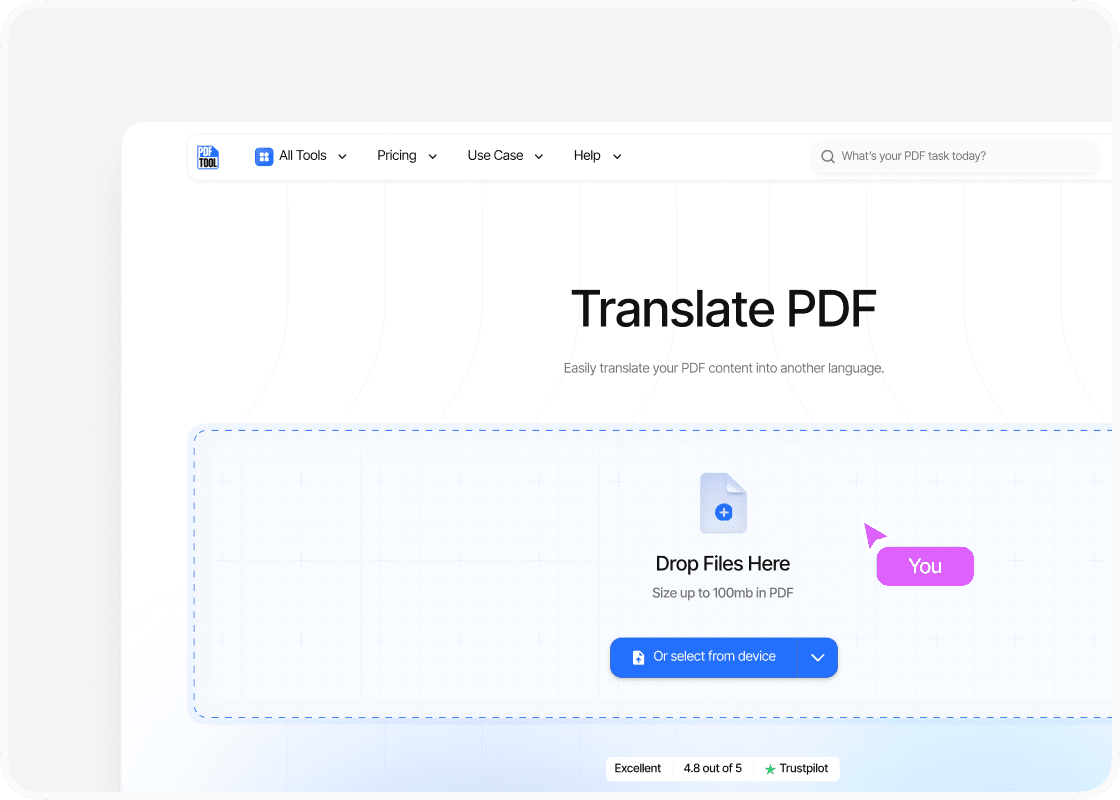Click the All Tools grid icon
1120x800 pixels.
[264, 156]
